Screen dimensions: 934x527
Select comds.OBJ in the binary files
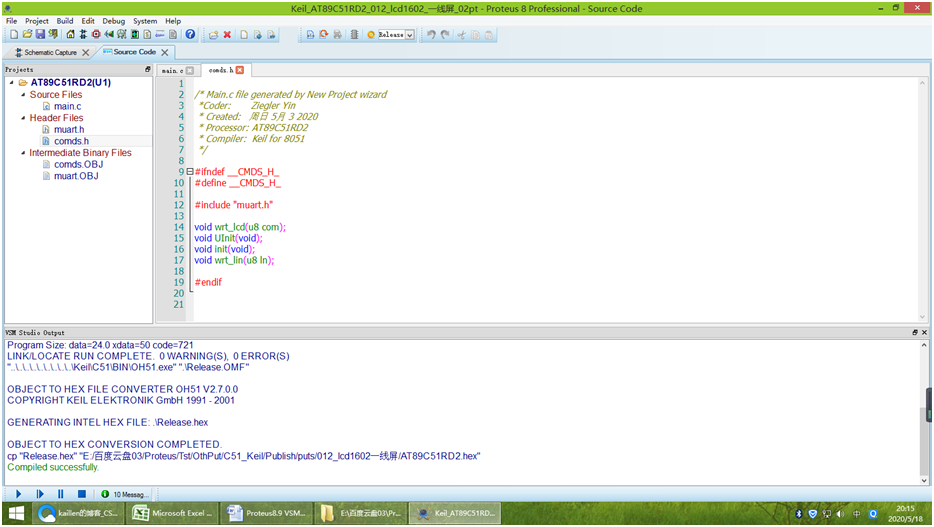point(78,164)
